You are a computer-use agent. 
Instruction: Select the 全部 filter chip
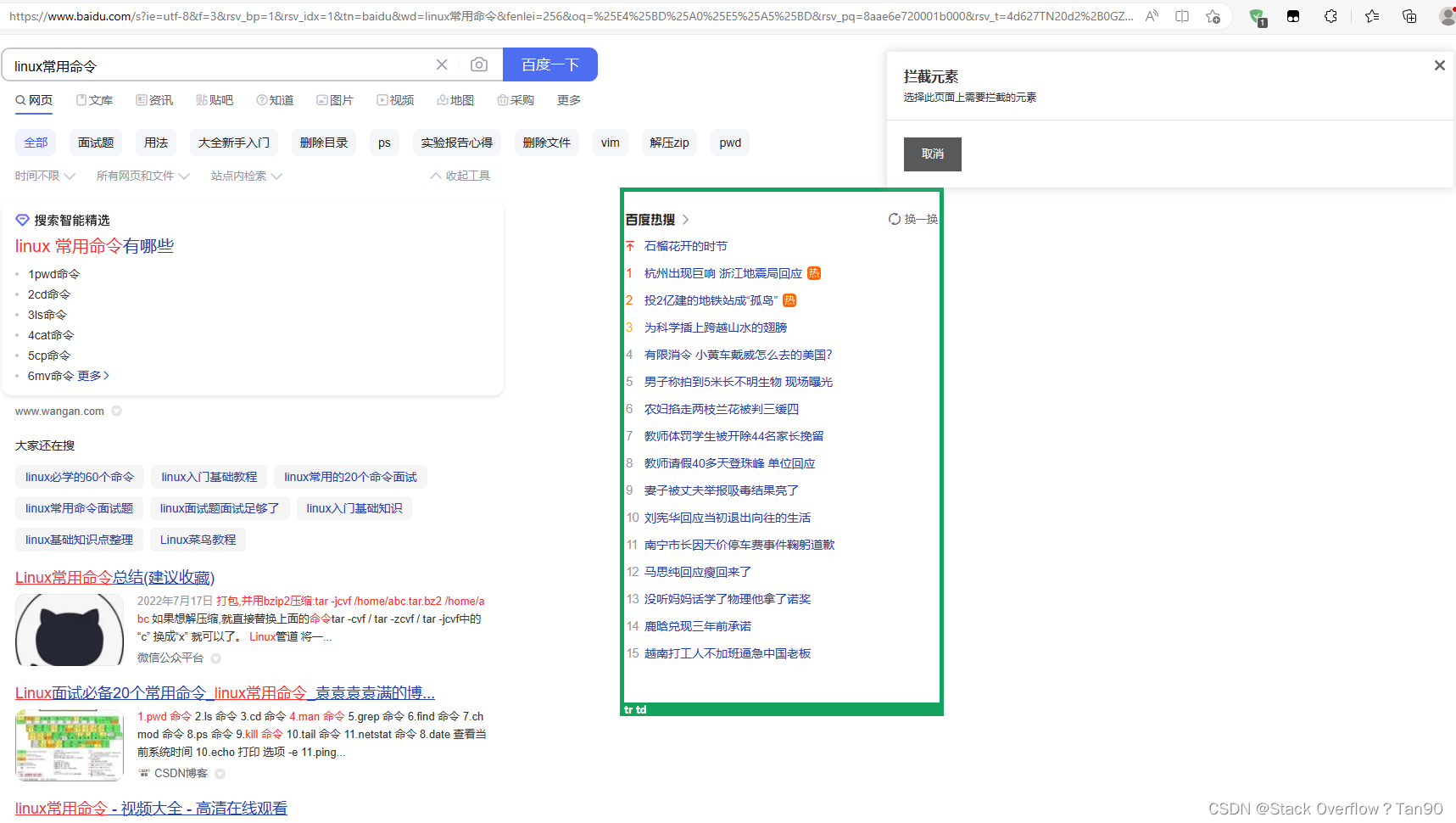tap(36, 143)
